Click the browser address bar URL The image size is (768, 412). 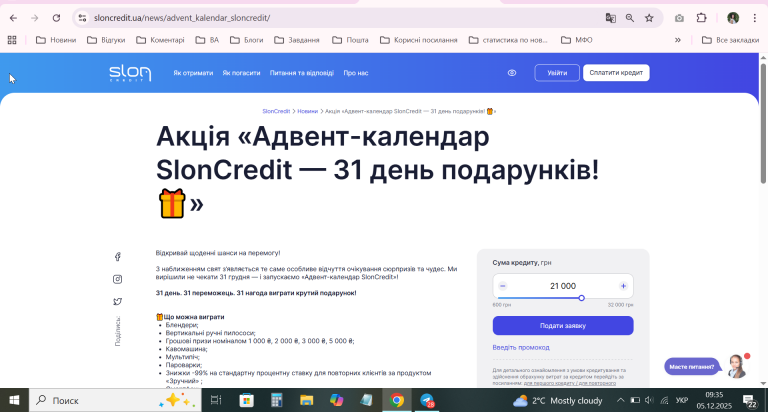[x=182, y=18]
